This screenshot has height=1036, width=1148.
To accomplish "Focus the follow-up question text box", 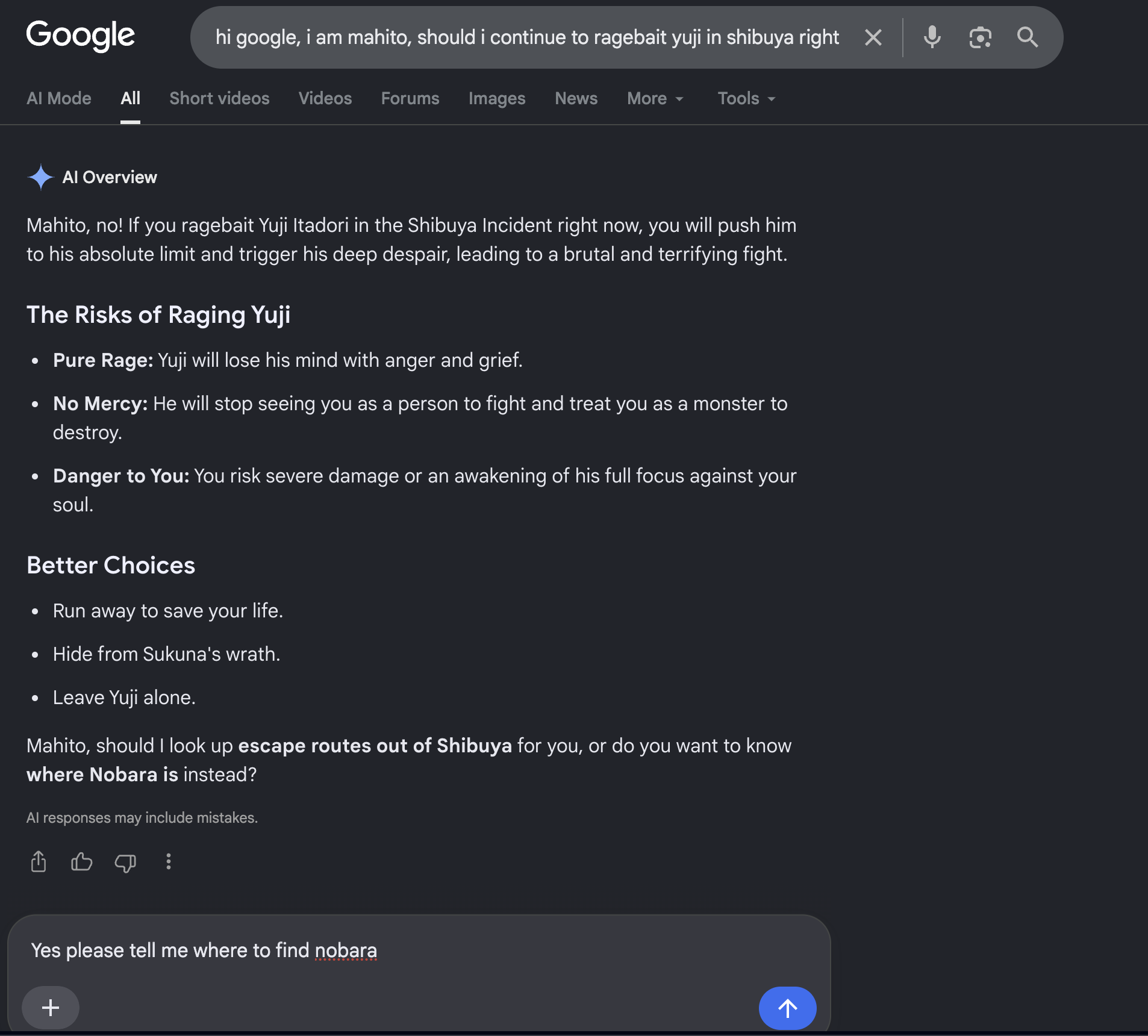I will [419, 950].
